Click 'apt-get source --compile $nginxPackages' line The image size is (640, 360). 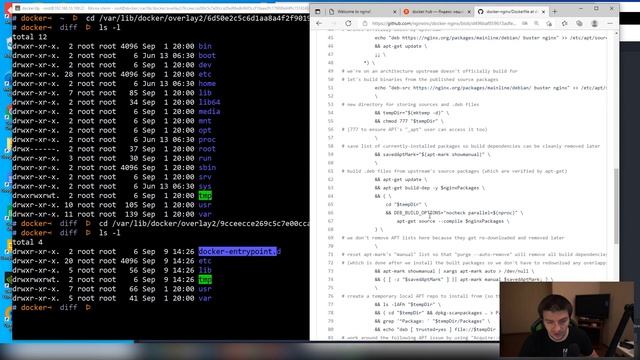click(x=453, y=221)
